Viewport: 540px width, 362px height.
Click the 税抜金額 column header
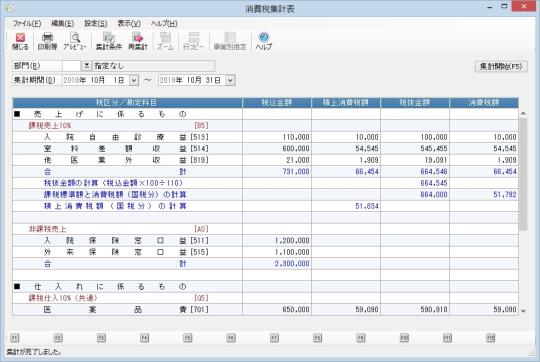click(415, 103)
